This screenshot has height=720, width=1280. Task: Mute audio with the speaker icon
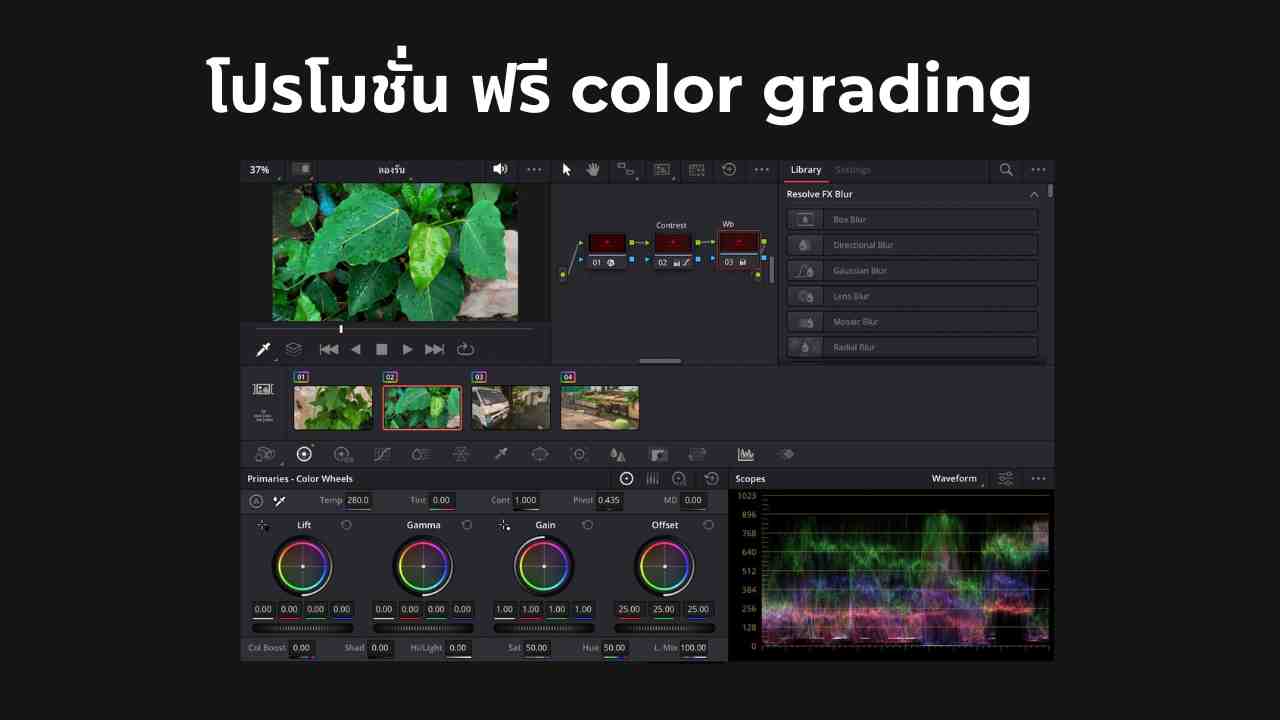click(x=500, y=170)
